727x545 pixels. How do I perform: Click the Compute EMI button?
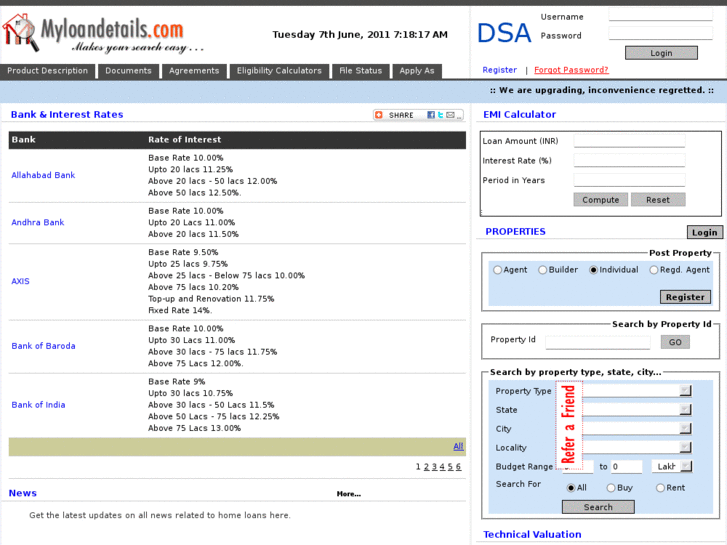tap(600, 200)
